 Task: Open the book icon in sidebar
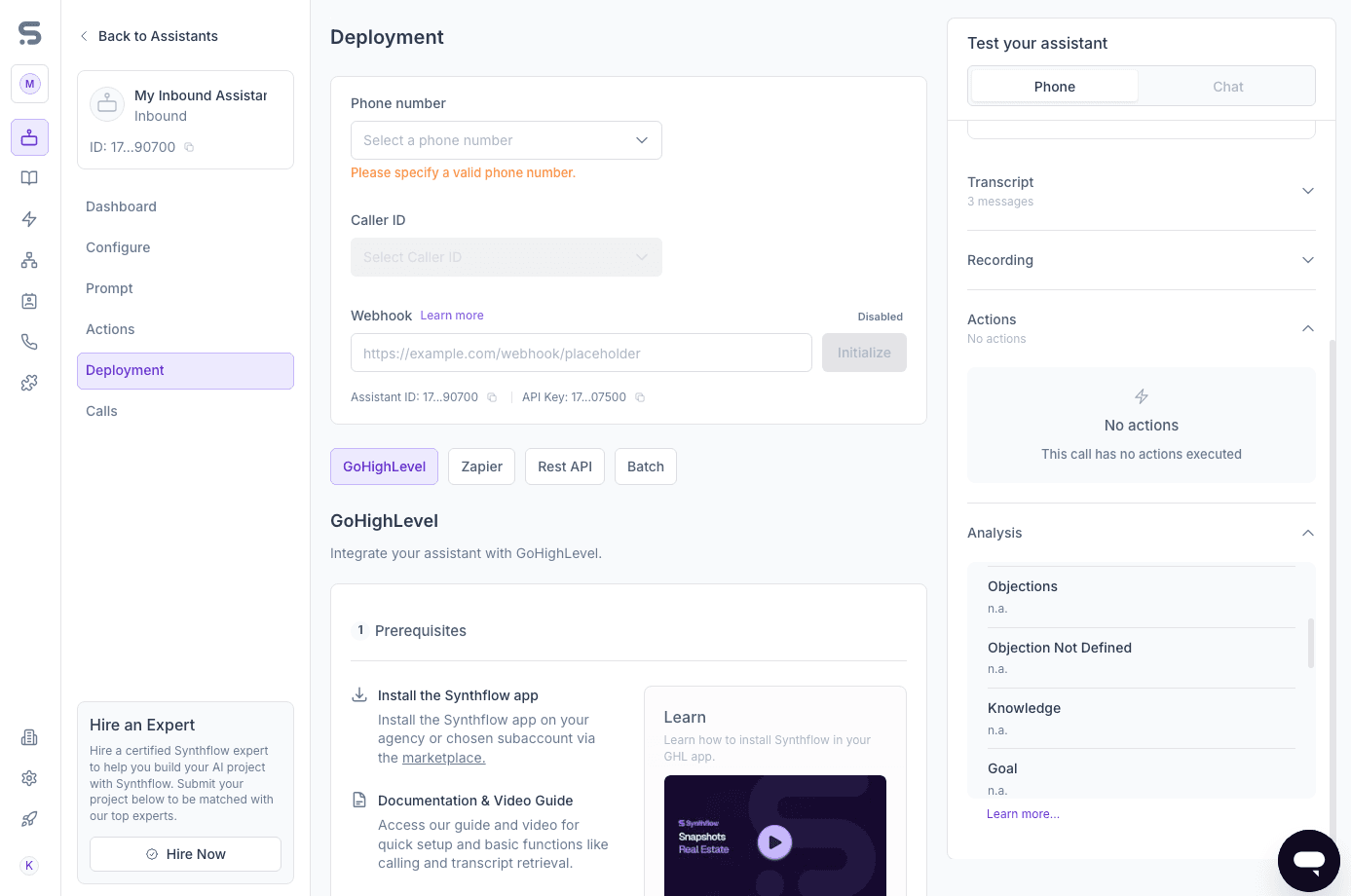29,178
